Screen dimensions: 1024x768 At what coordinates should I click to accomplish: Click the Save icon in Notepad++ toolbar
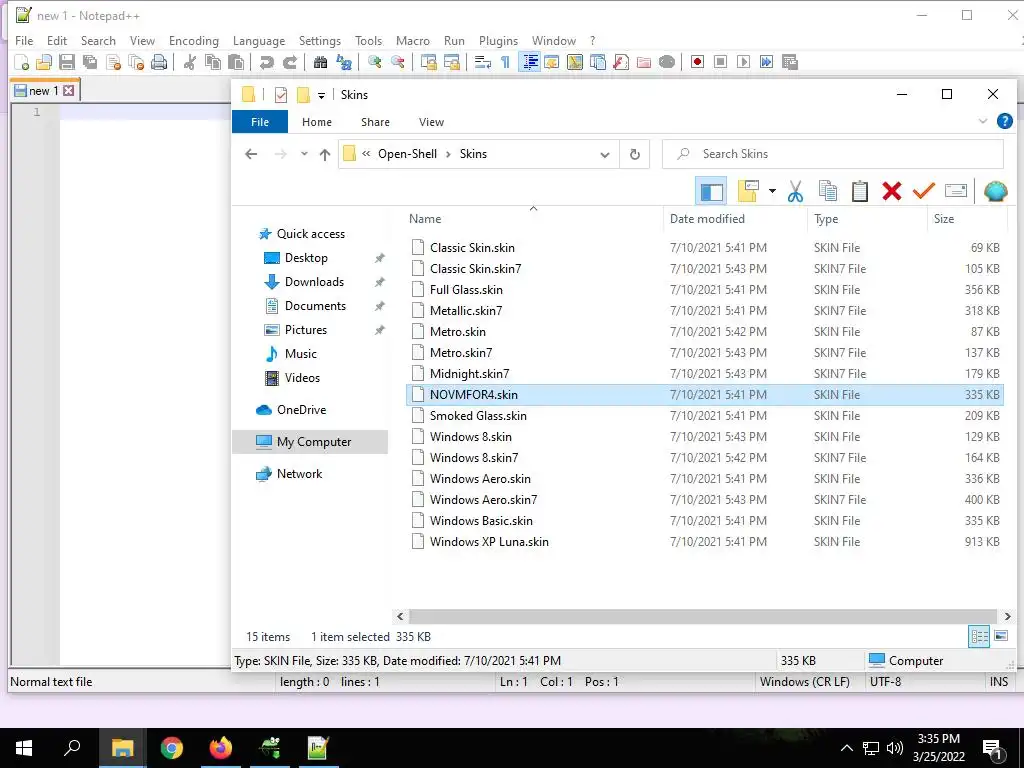click(x=67, y=62)
